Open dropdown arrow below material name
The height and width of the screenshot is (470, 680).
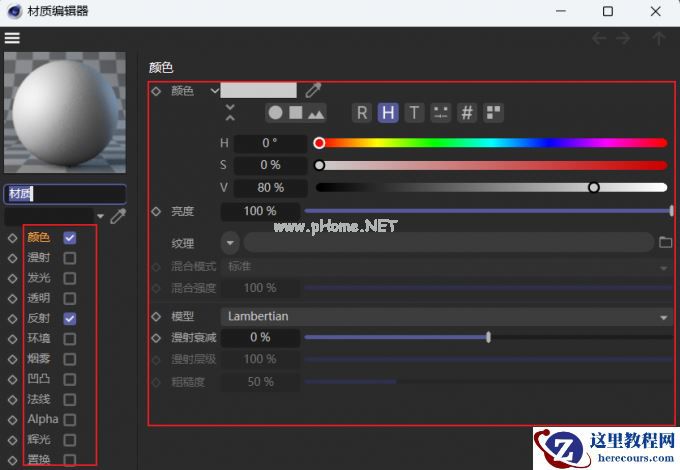click(x=101, y=216)
